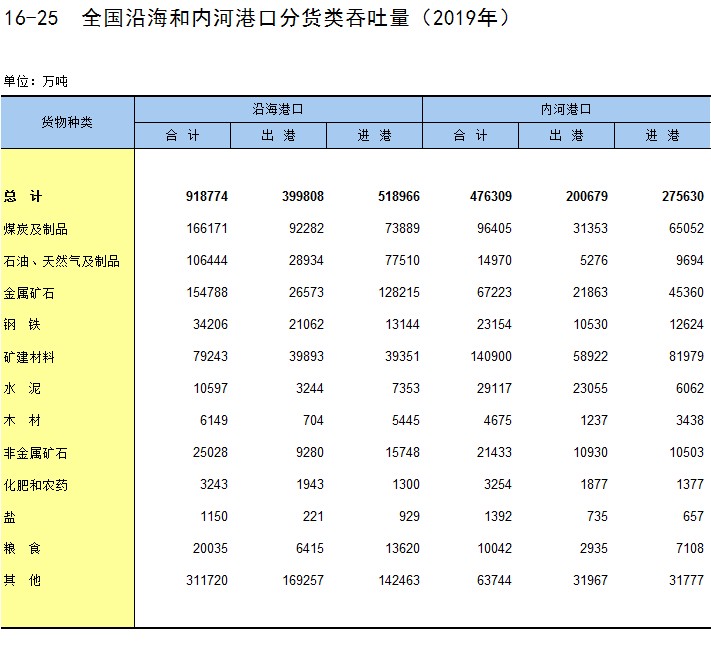
Task: Click the petroleum value 77510
Action: [403, 260]
